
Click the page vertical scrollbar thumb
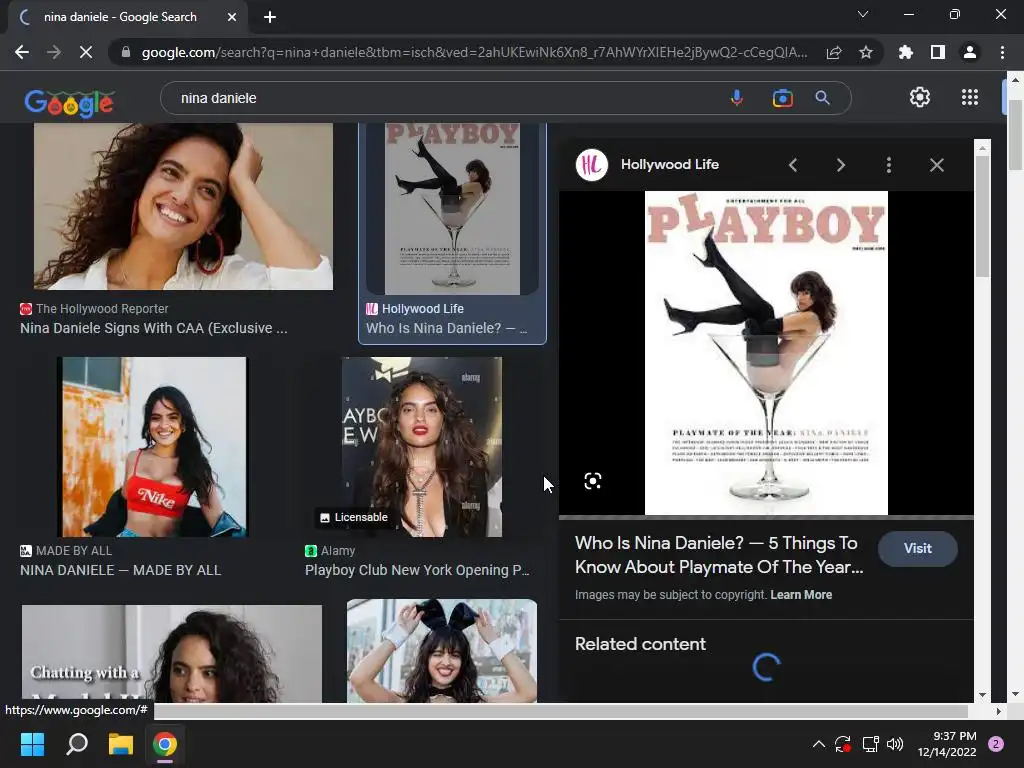pos(1015,134)
